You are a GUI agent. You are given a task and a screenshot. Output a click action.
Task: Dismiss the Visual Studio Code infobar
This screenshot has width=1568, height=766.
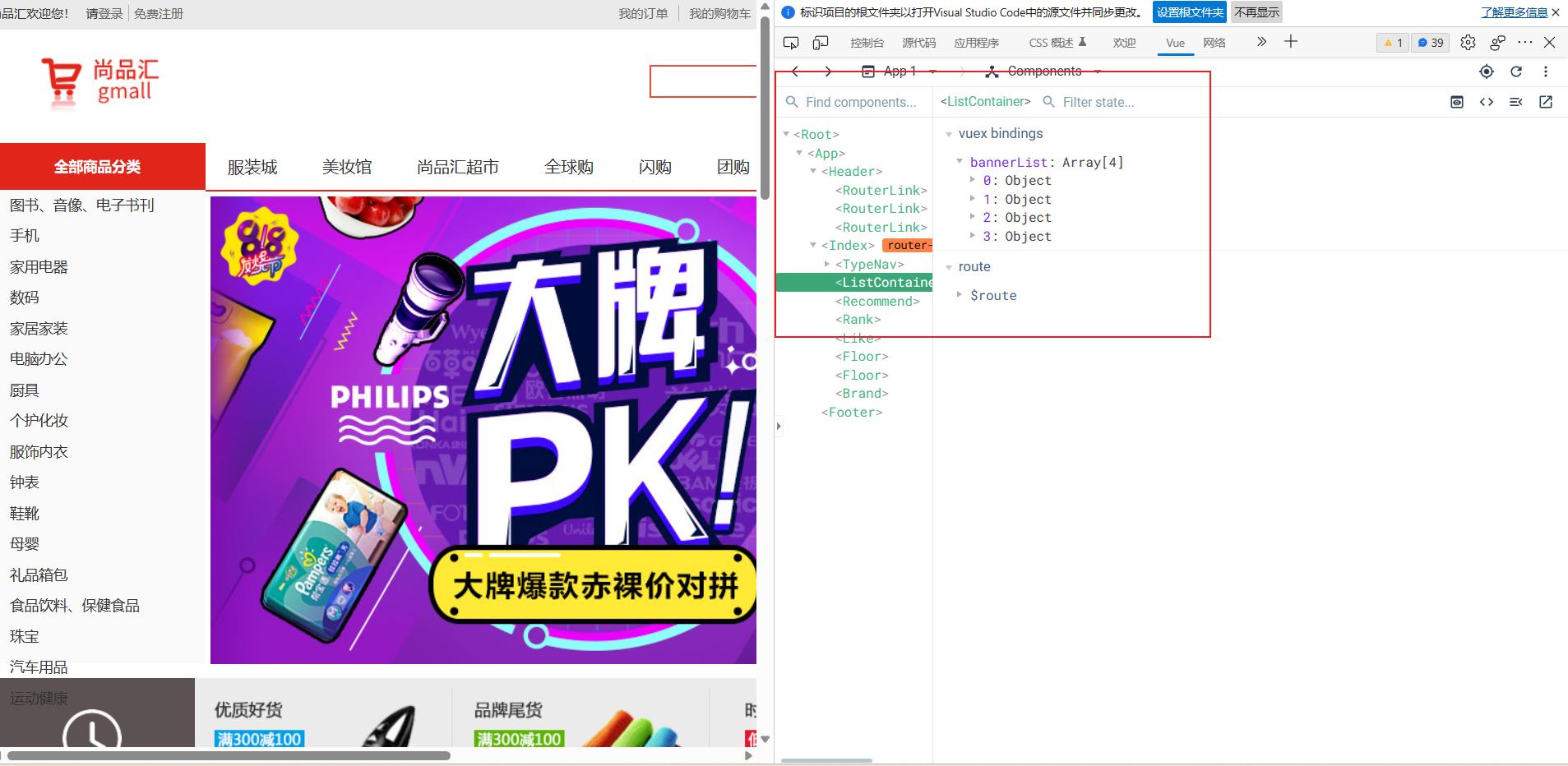click(1556, 12)
